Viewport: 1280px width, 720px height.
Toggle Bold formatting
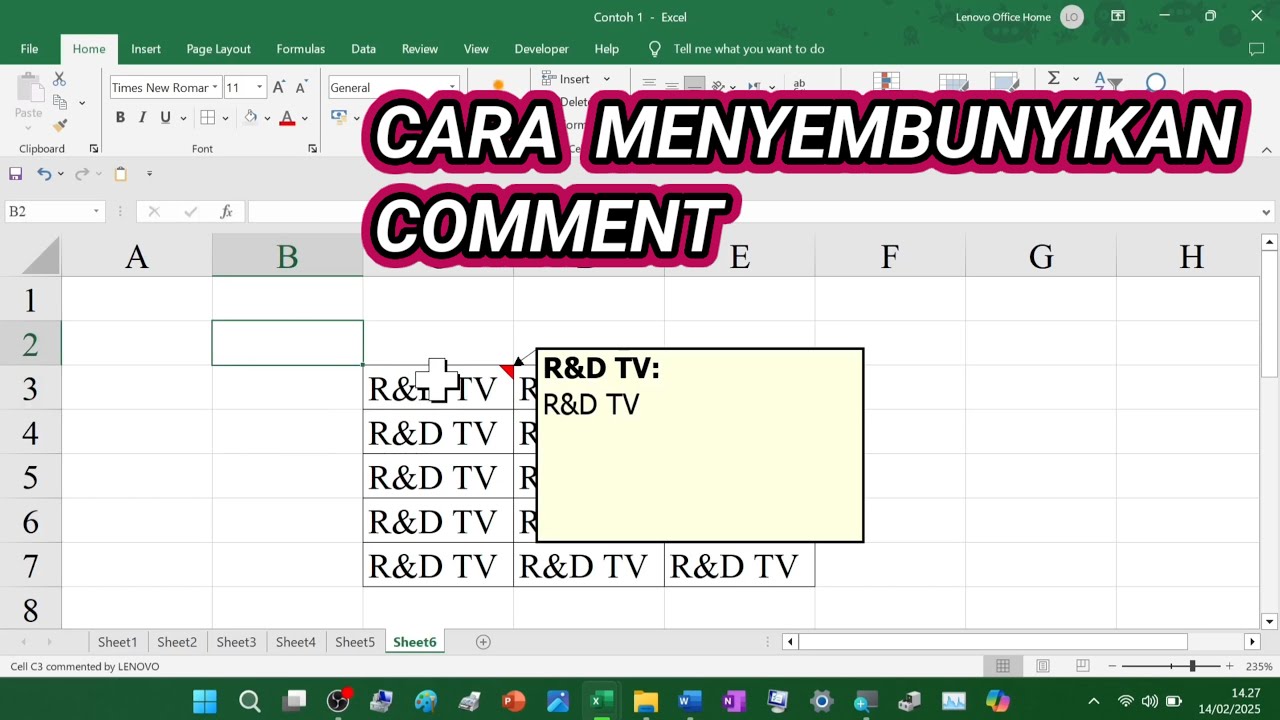(x=120, y=117)
